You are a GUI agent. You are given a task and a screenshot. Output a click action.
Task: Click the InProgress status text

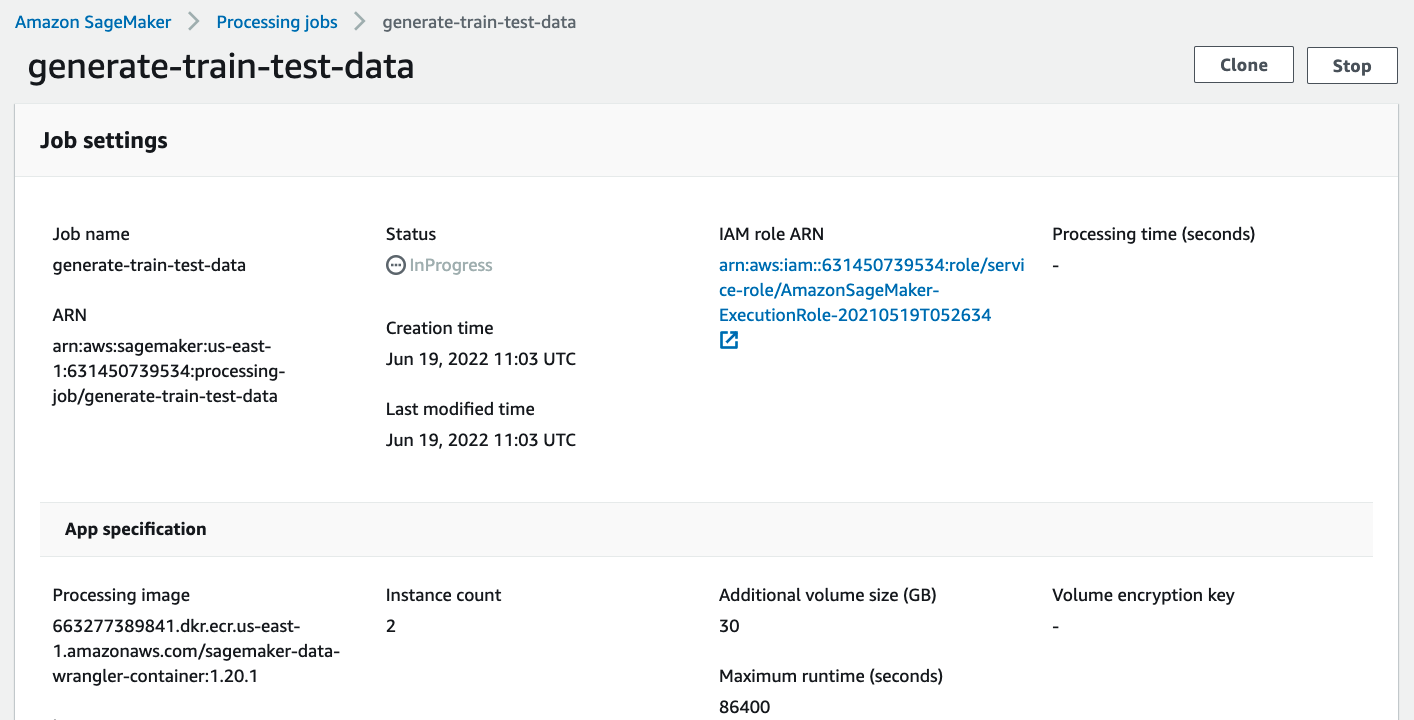(x=451, y=265)
